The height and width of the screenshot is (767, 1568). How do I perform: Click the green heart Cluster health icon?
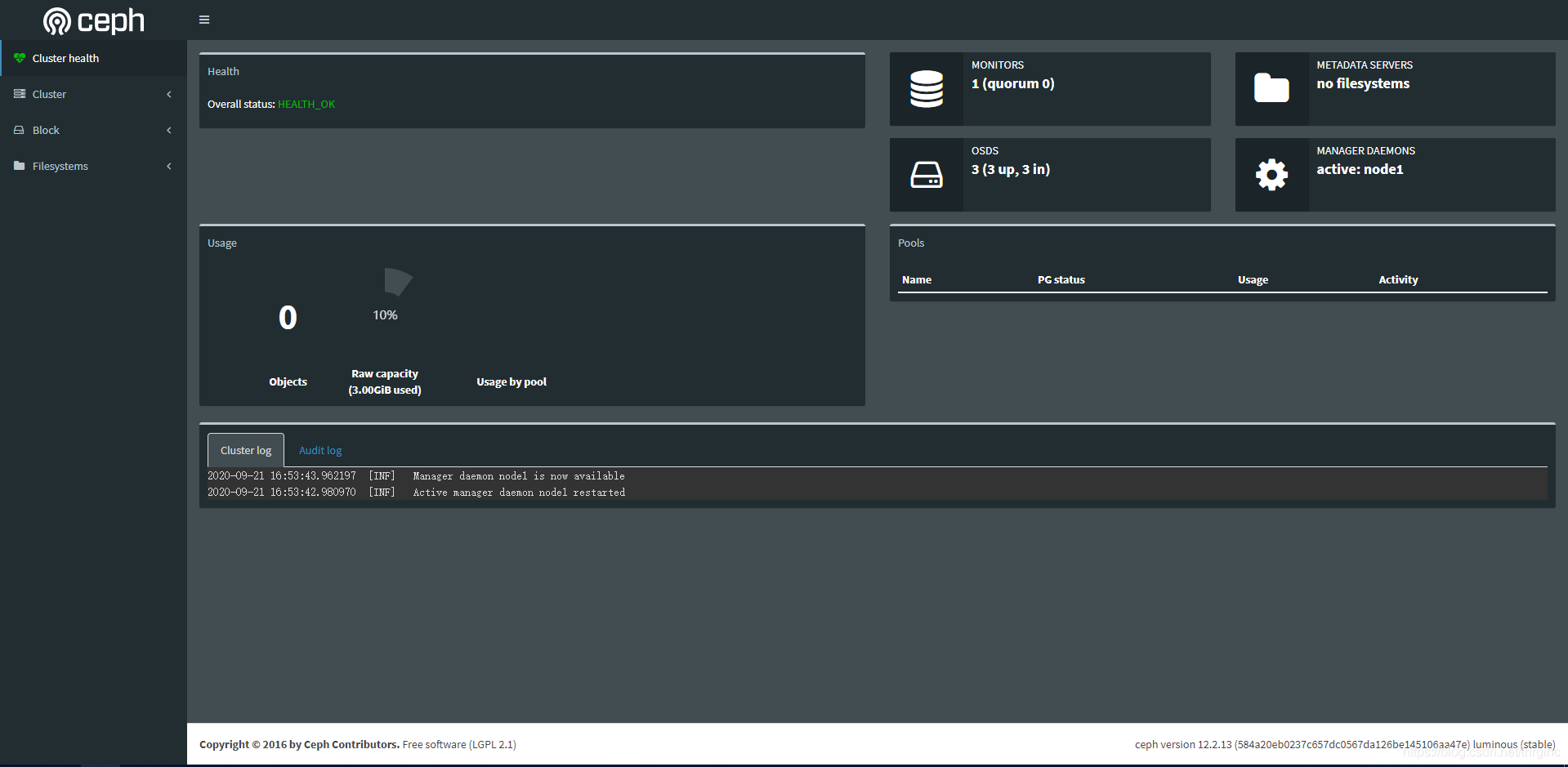coord(20,58)
